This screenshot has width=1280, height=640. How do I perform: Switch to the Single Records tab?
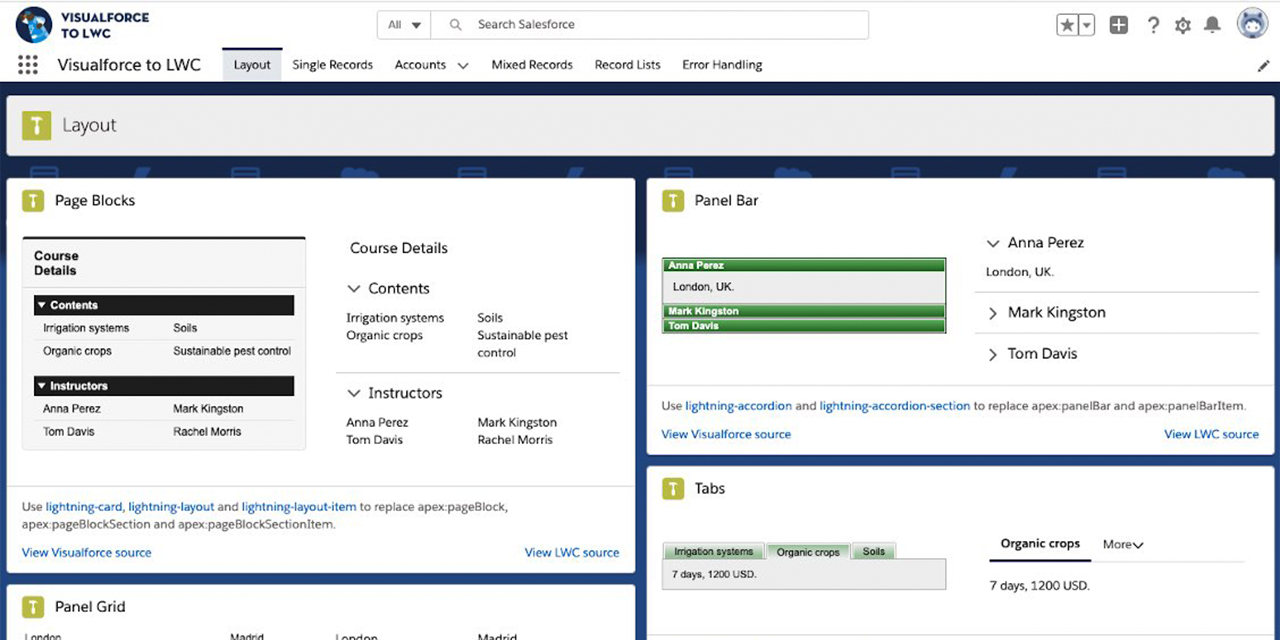[332, 65]
